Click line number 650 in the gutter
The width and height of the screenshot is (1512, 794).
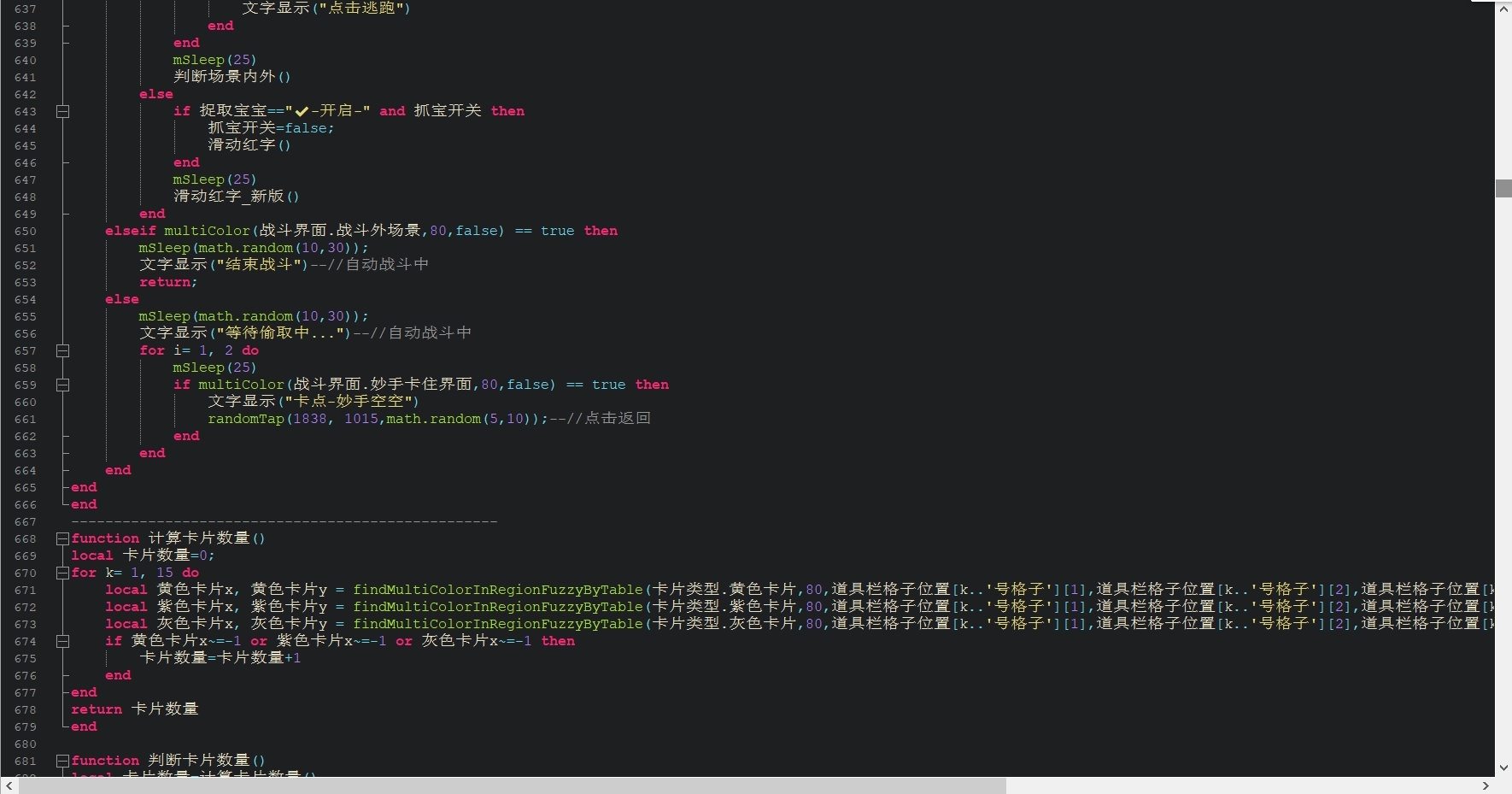pyautogui.click(x=26, y=231)
